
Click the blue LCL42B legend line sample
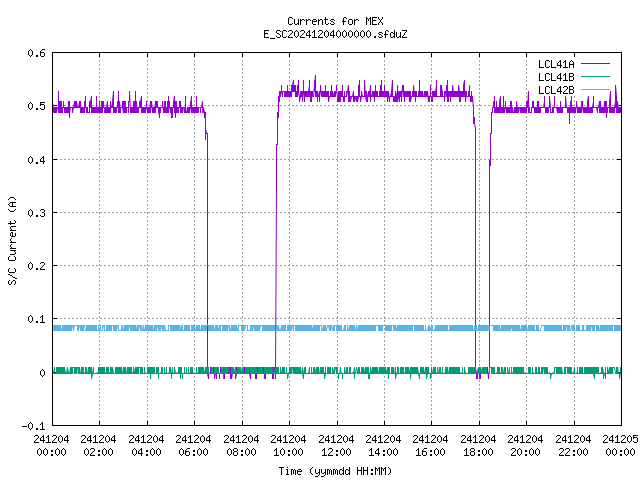click(595, 89)
